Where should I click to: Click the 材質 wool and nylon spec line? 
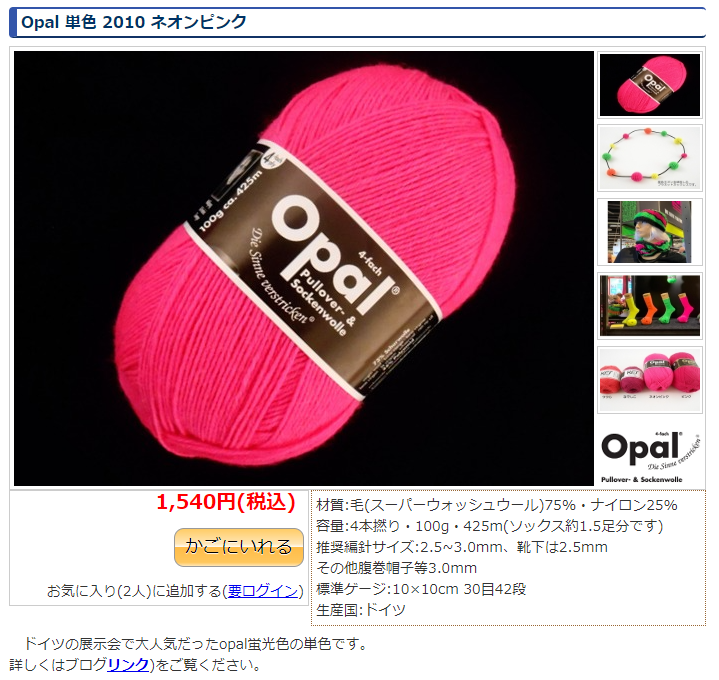pos(497,505)
